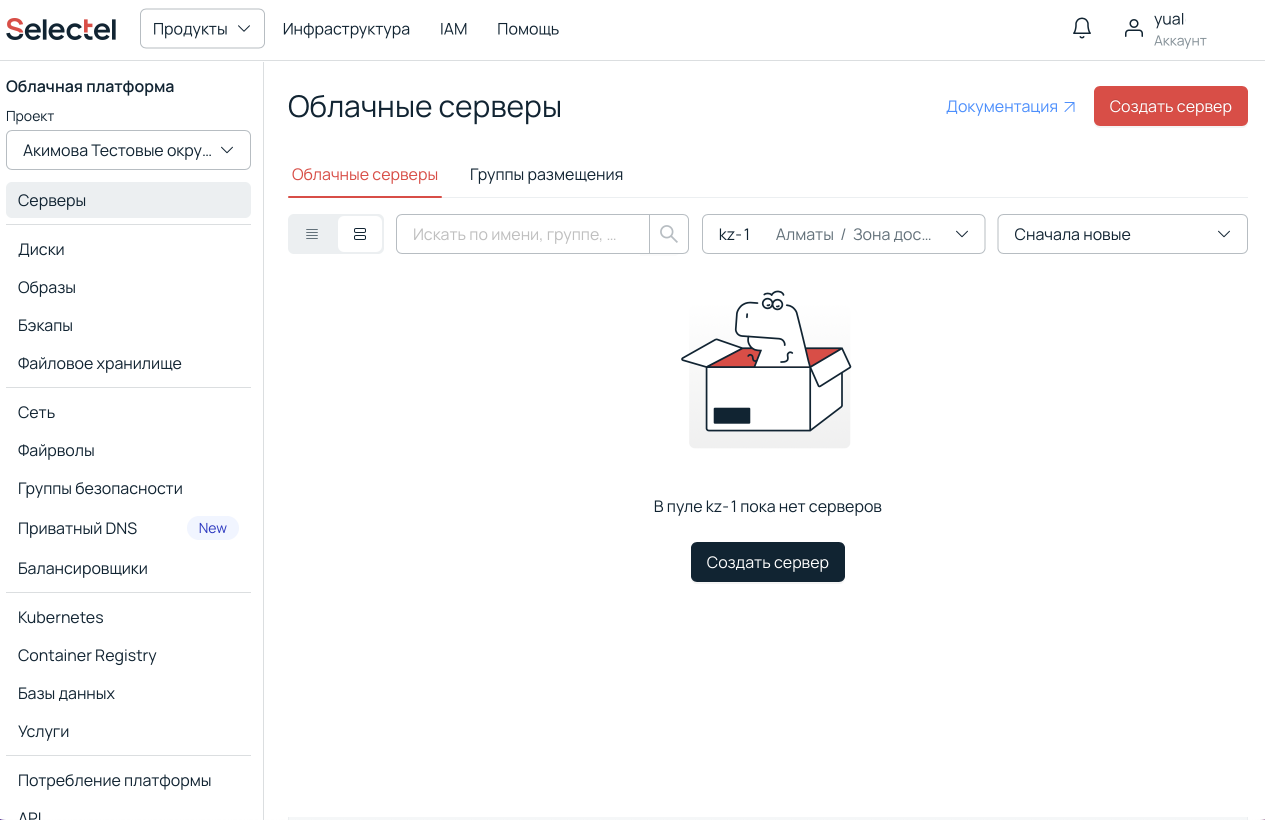1265x820 pixels.
Task: Click the search magnifier icon
Action: pyautogui.click(x=669, y=234)
